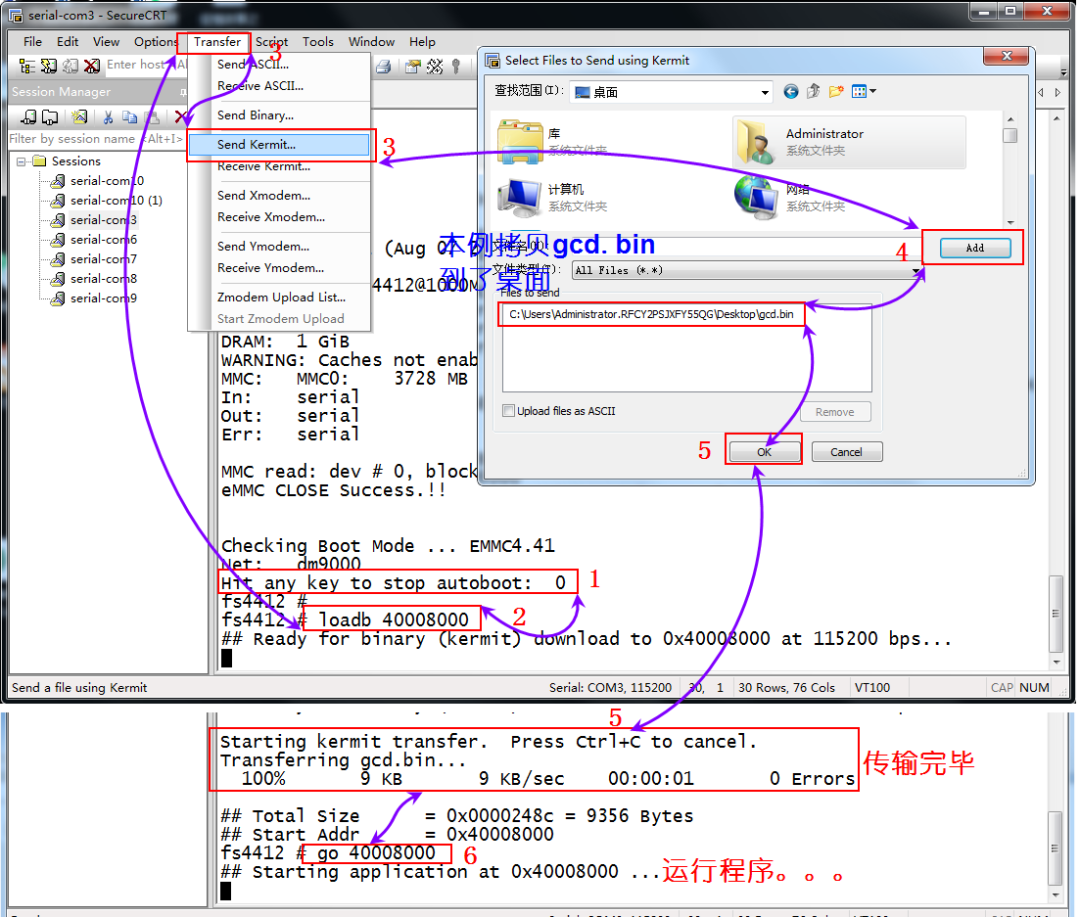
Task: Click the Copy icon in Session Manager
Action: 129,117
